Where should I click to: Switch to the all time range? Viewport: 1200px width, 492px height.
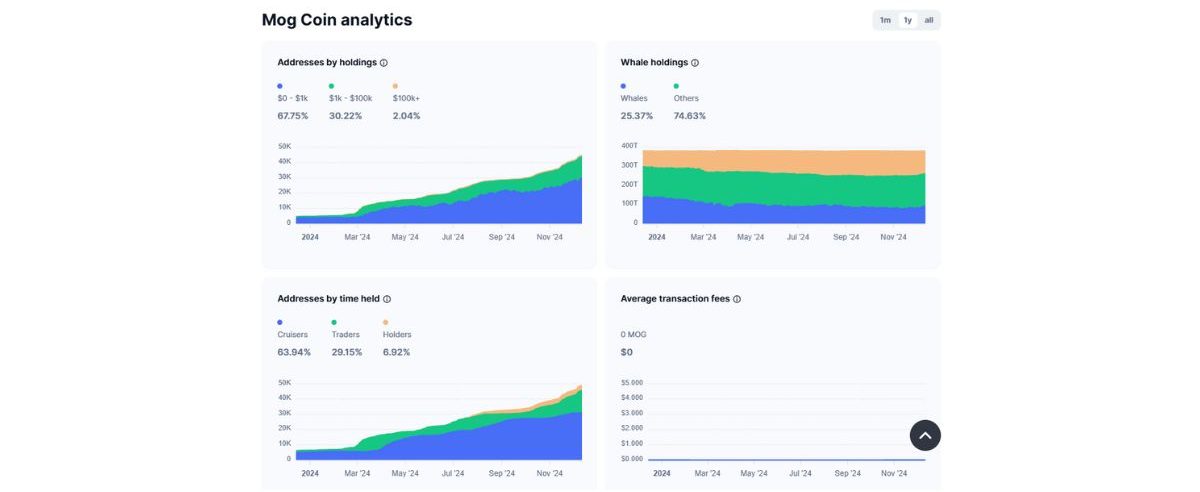tap(929, 20)
